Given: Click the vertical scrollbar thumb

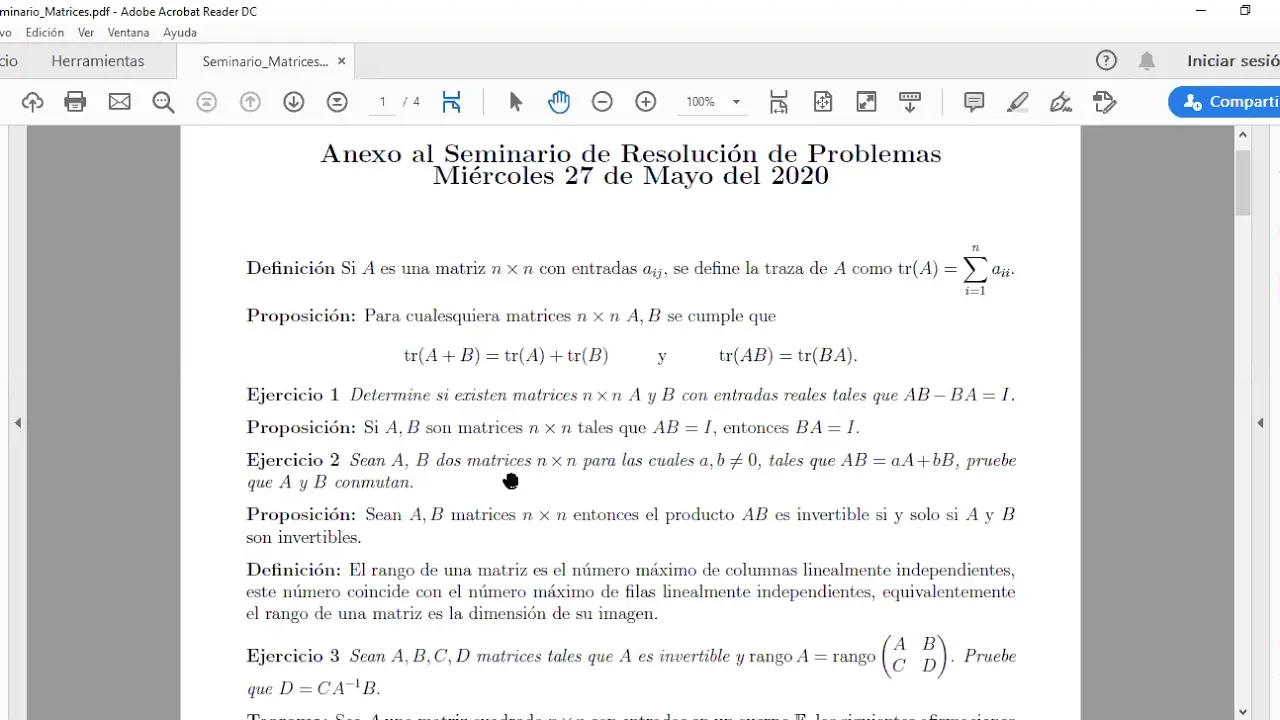Looking at the screenshot, I should click(x=1243, y=182).
